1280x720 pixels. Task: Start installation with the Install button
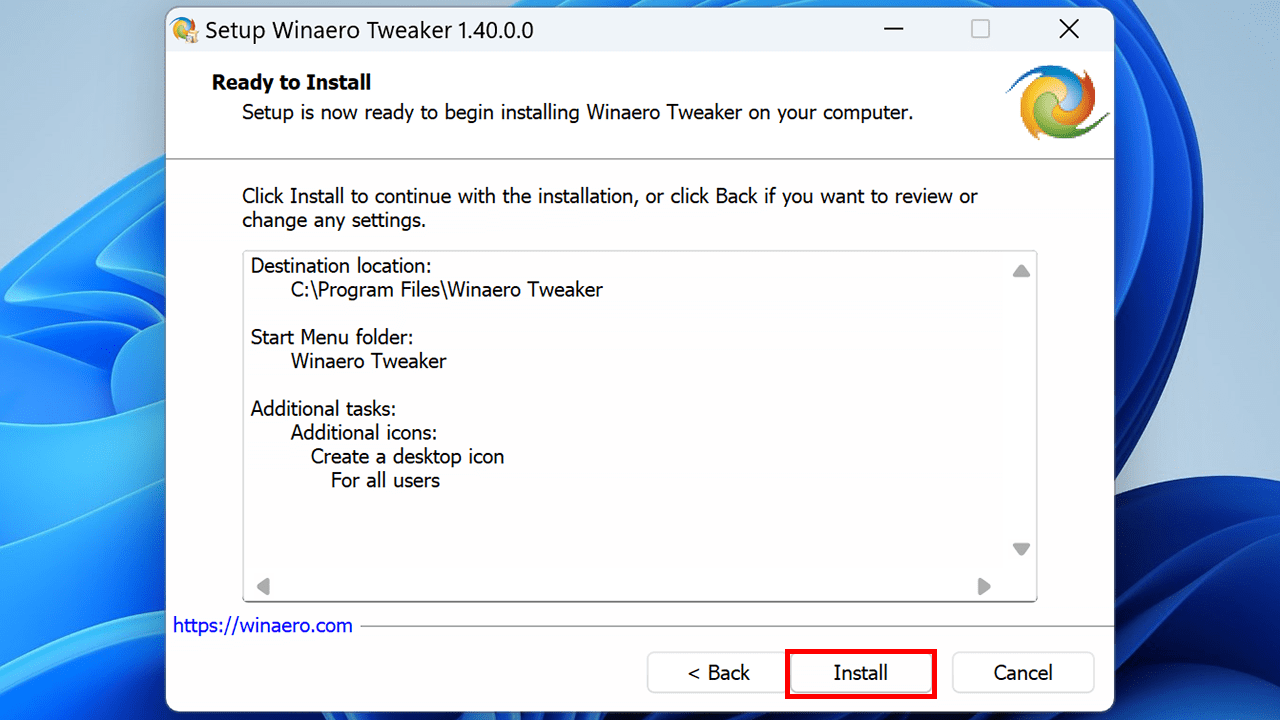pos(860,673)
